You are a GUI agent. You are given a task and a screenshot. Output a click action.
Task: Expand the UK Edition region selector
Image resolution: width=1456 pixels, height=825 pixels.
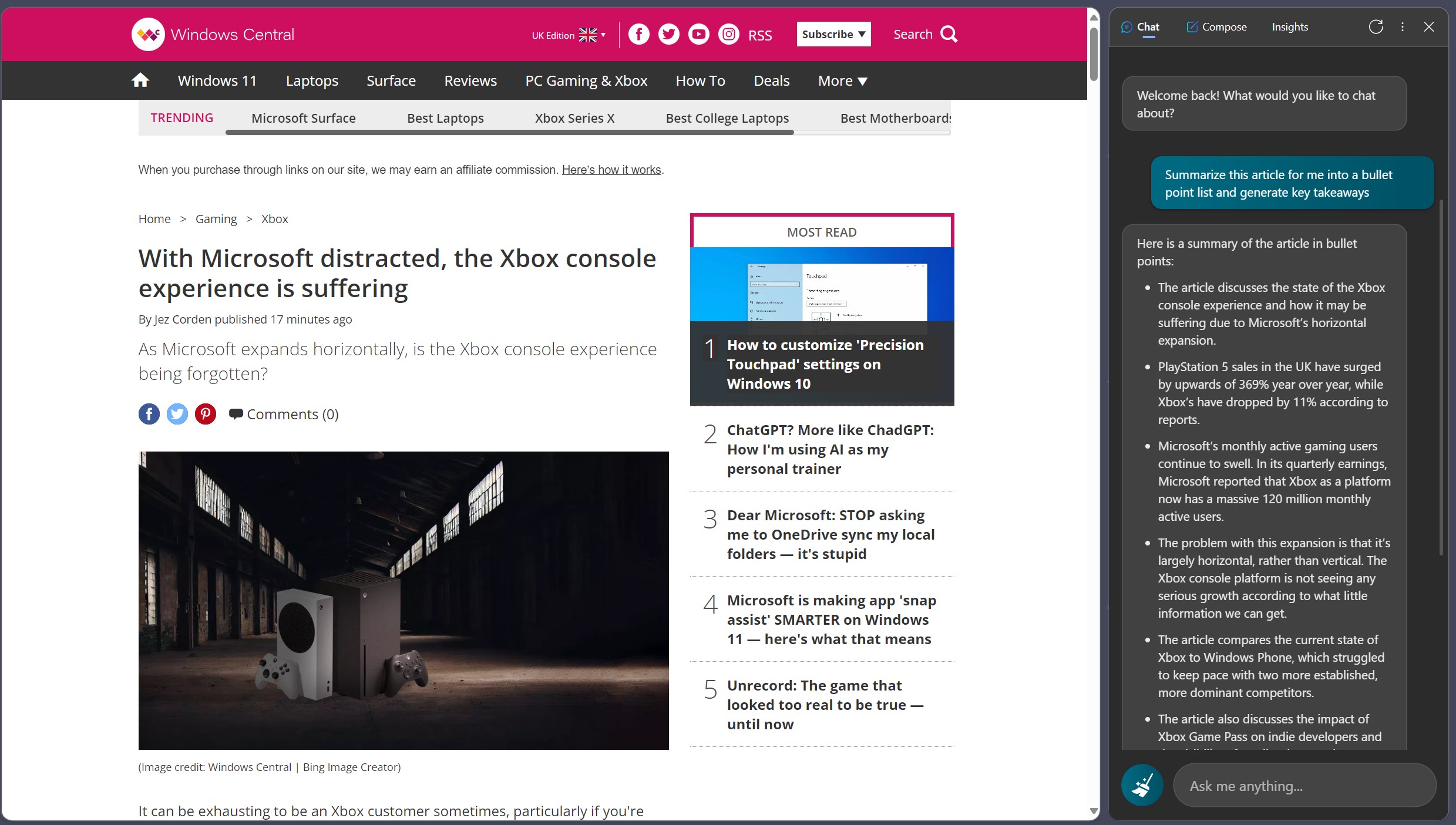(x=601, y=34)
